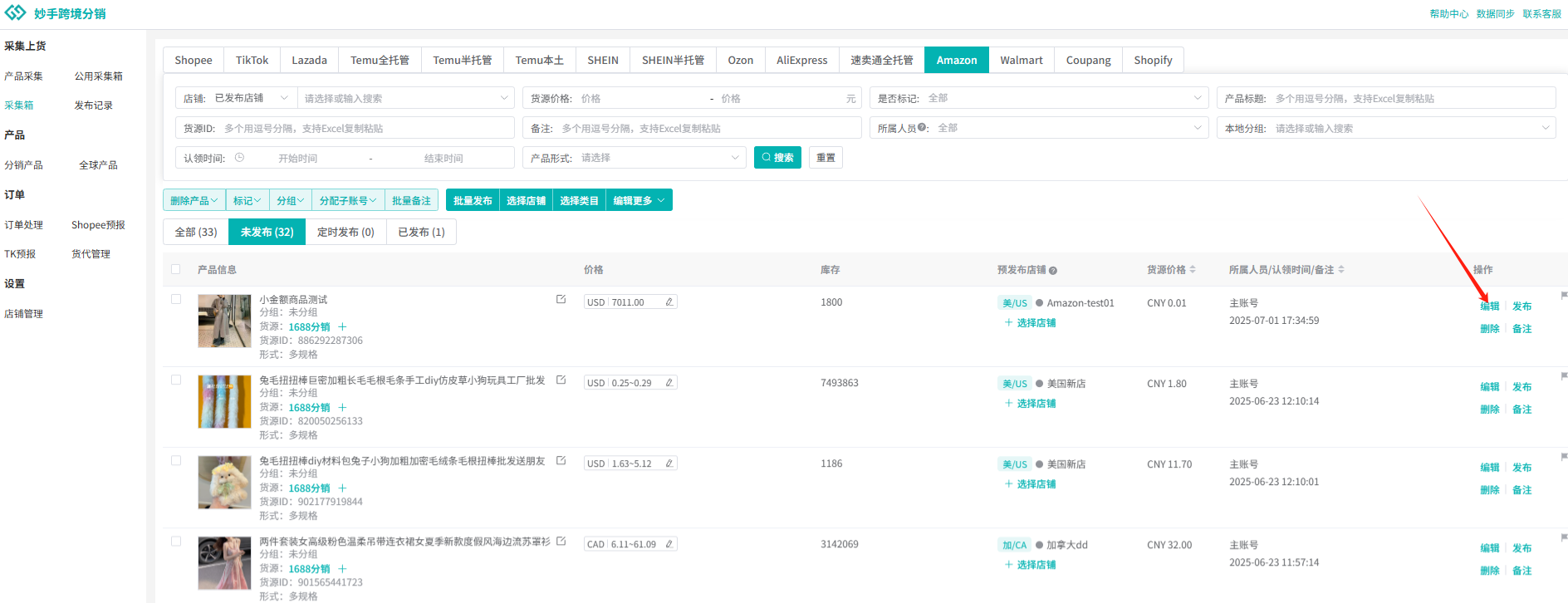1568x603 pixels.
Task: Expand the 删除产品 dropdown button
Action: [x=194, y=201]
